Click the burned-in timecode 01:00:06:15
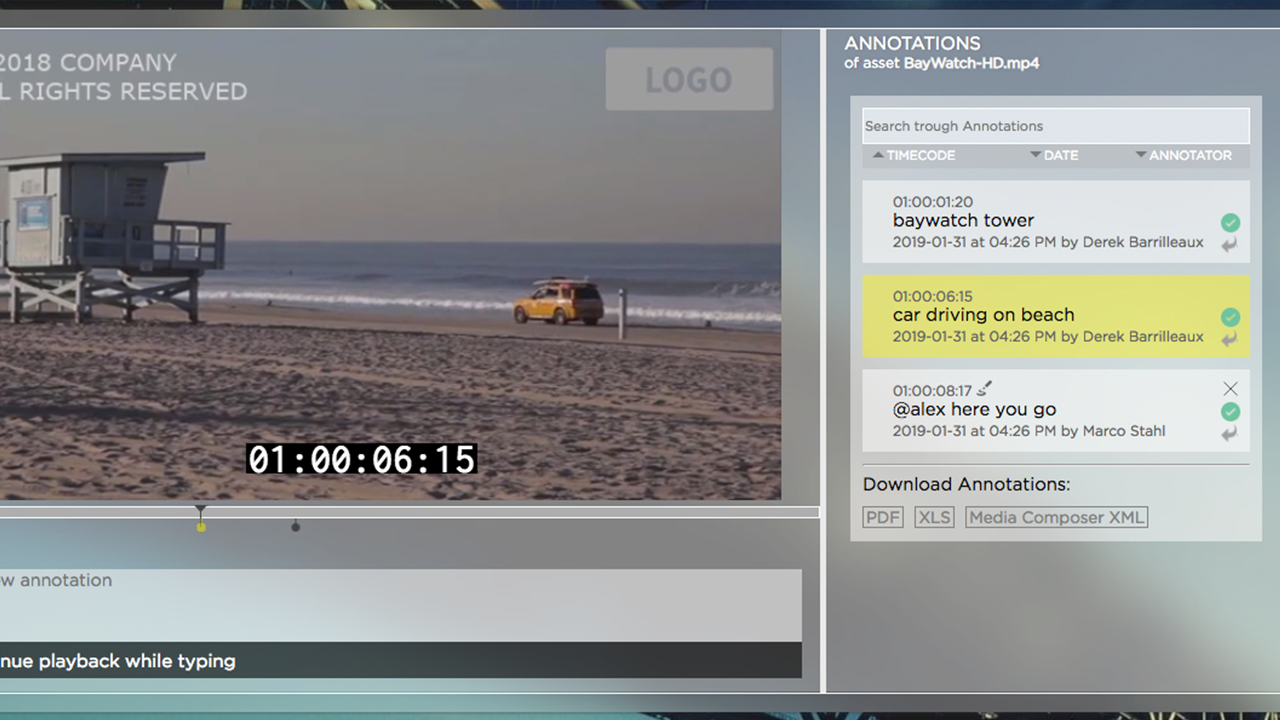This screenshot has width=1280, height=720. 362,460
